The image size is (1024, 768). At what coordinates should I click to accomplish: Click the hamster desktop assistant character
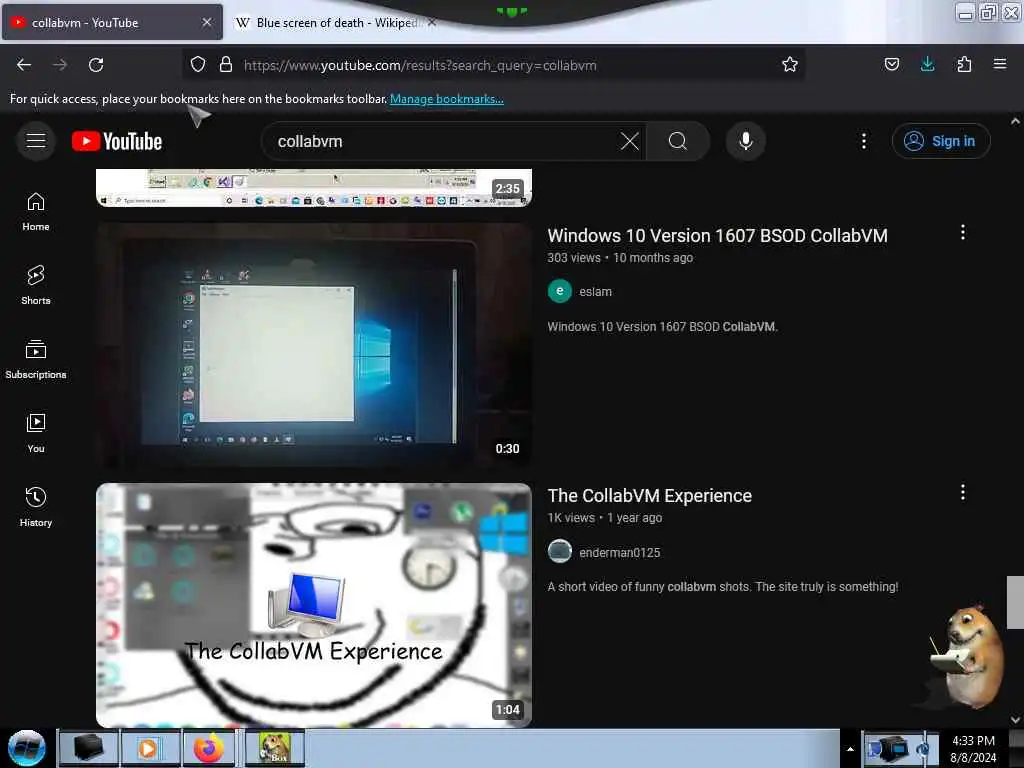968,656
